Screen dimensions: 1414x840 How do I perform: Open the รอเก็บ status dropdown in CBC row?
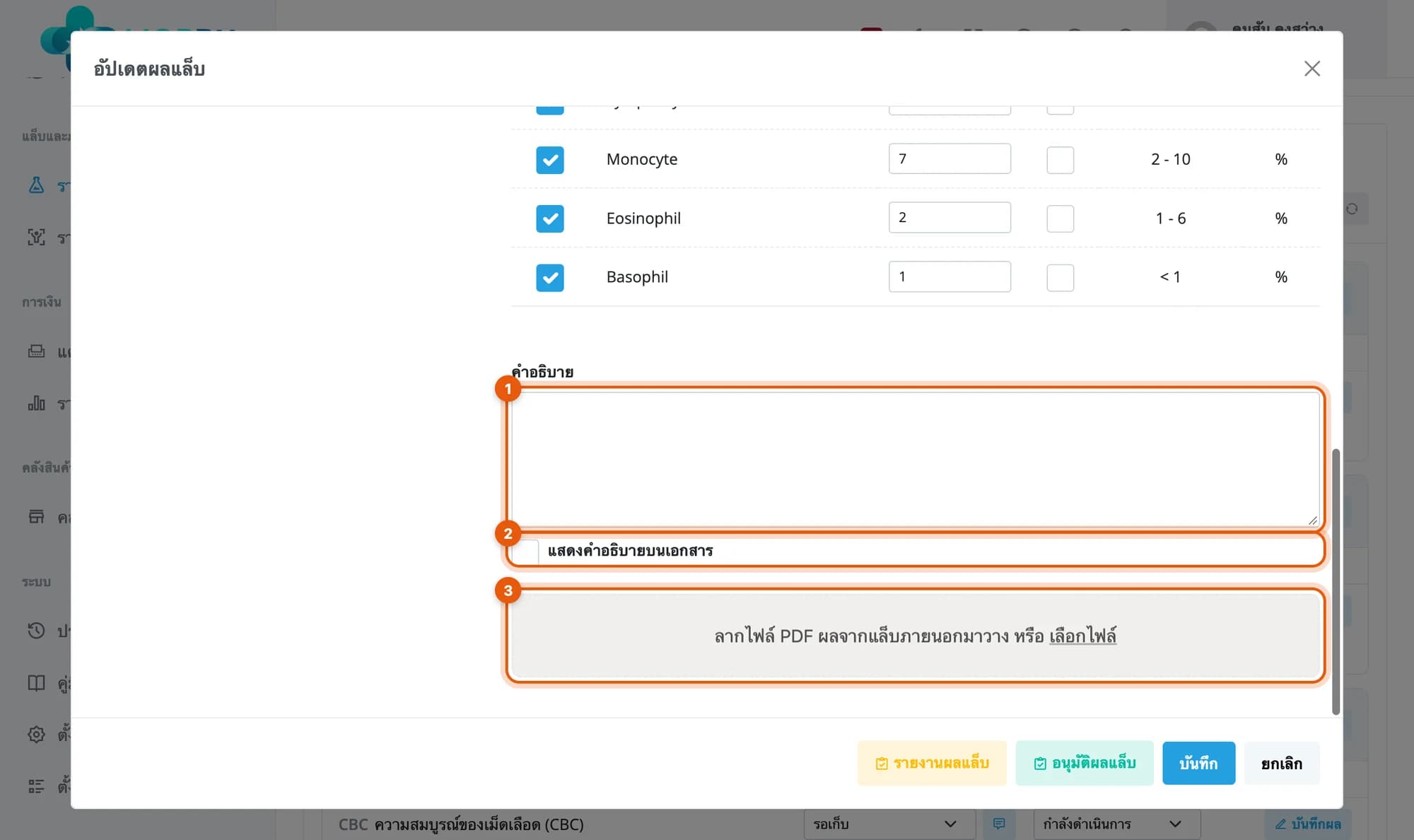889,824
